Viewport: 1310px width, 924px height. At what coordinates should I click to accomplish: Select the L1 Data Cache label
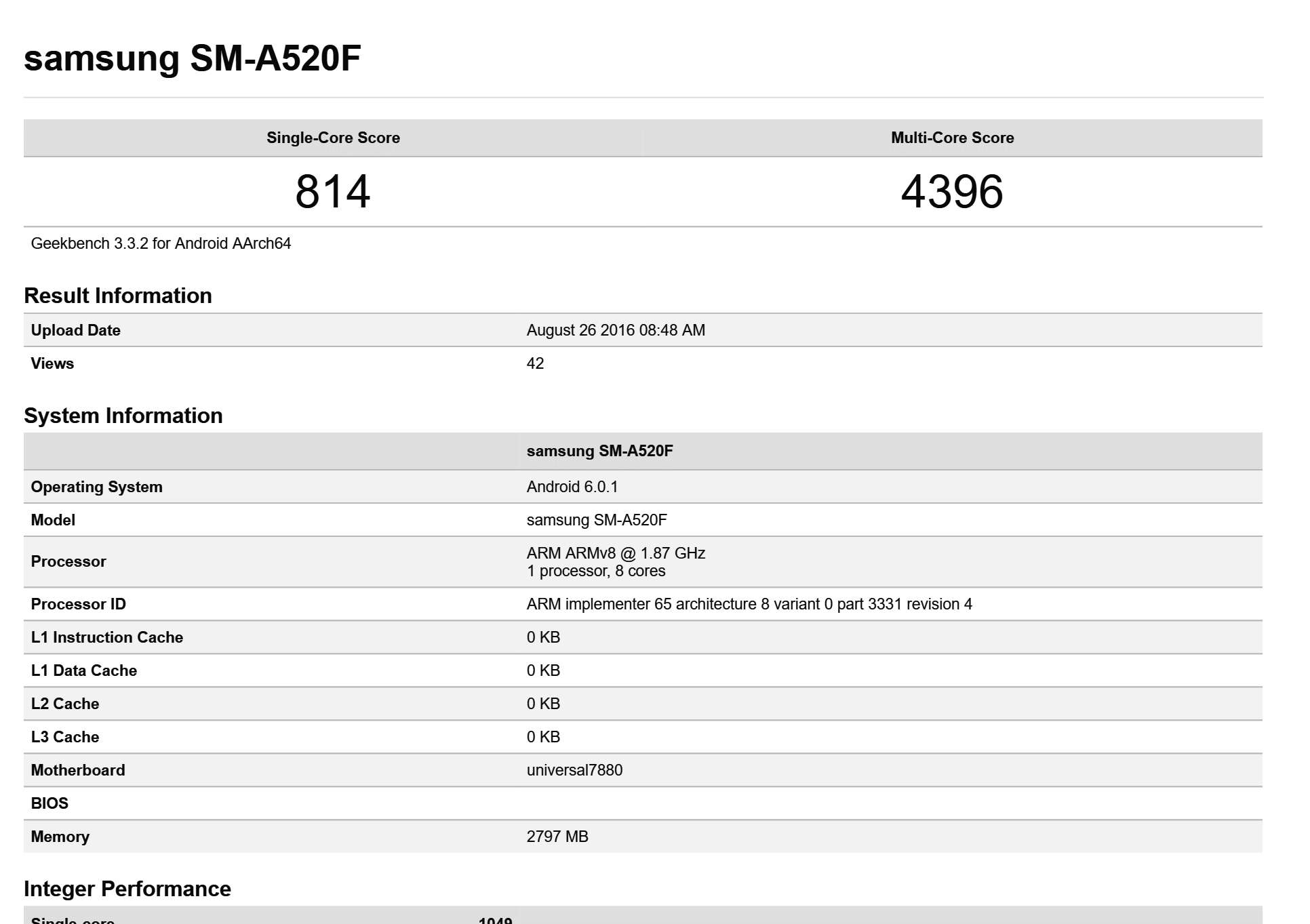point(84,670)
